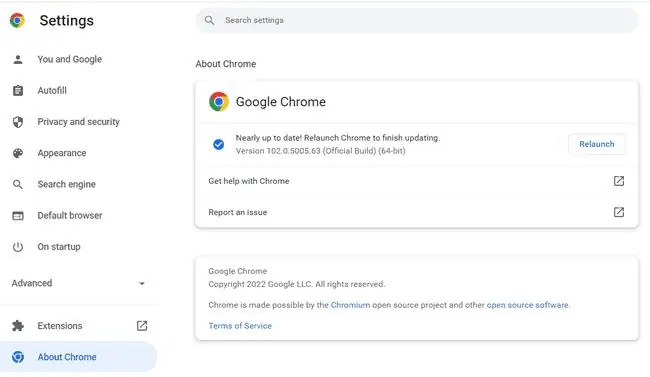
Task: Click the Privacy and security shield icon
Action: tap(18, 122)
